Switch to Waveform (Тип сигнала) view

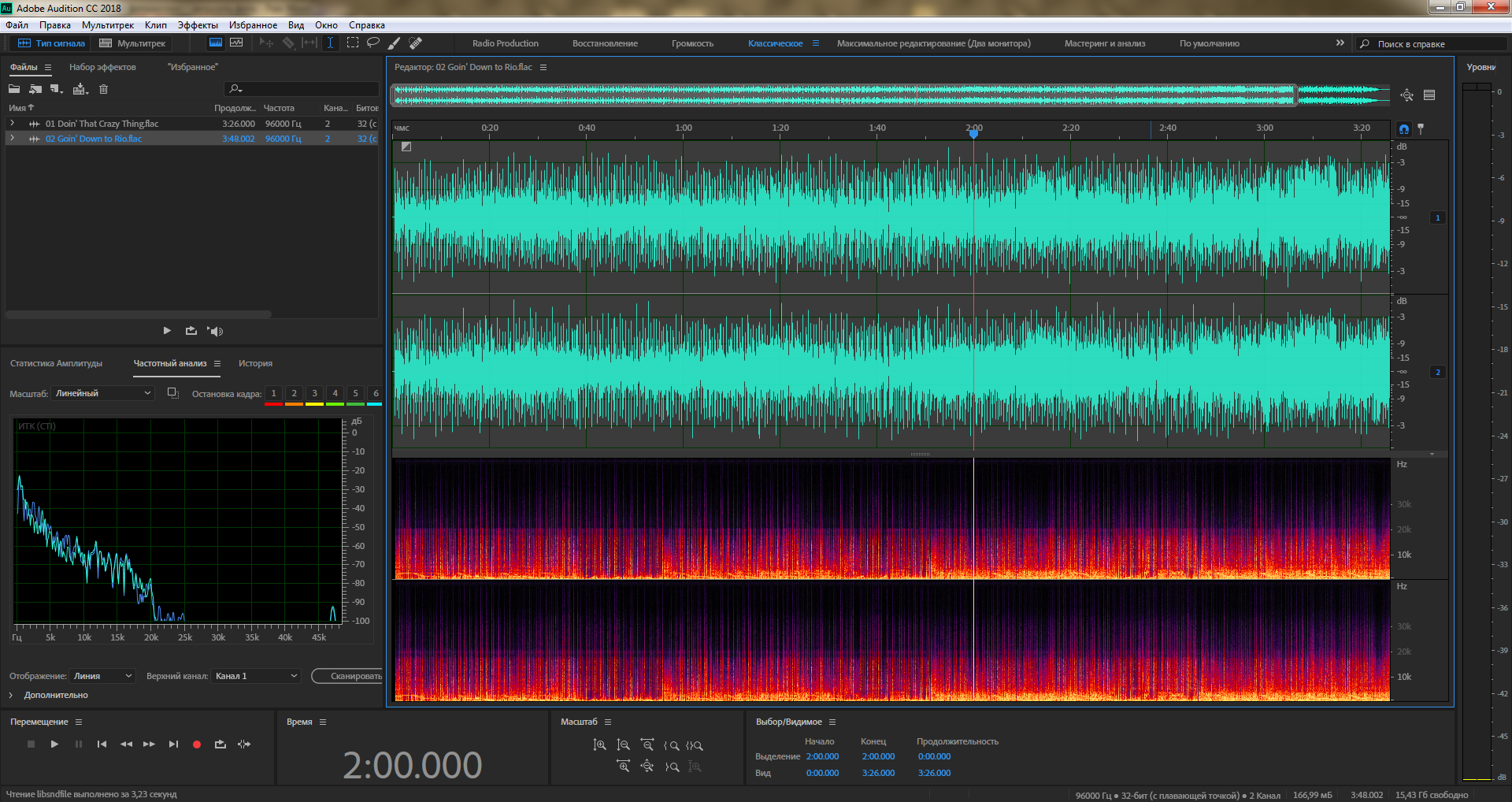51,43
